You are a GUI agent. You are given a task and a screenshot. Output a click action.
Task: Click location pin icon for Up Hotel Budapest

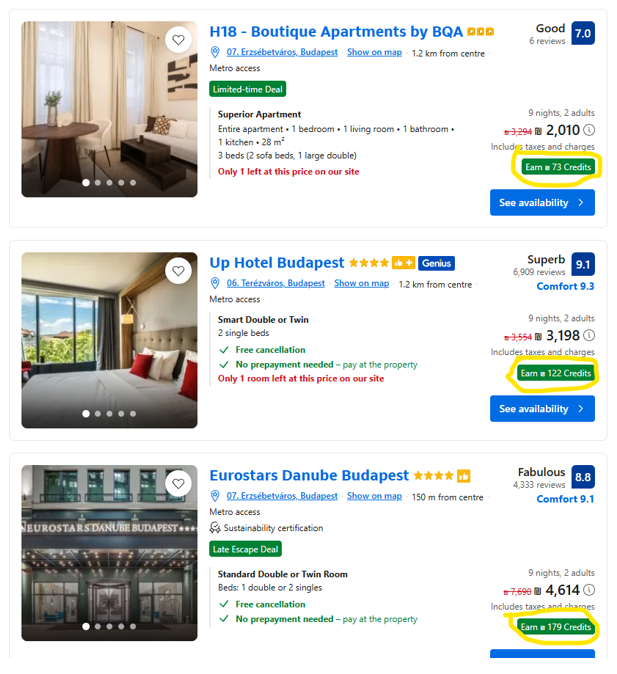point(215,283)
